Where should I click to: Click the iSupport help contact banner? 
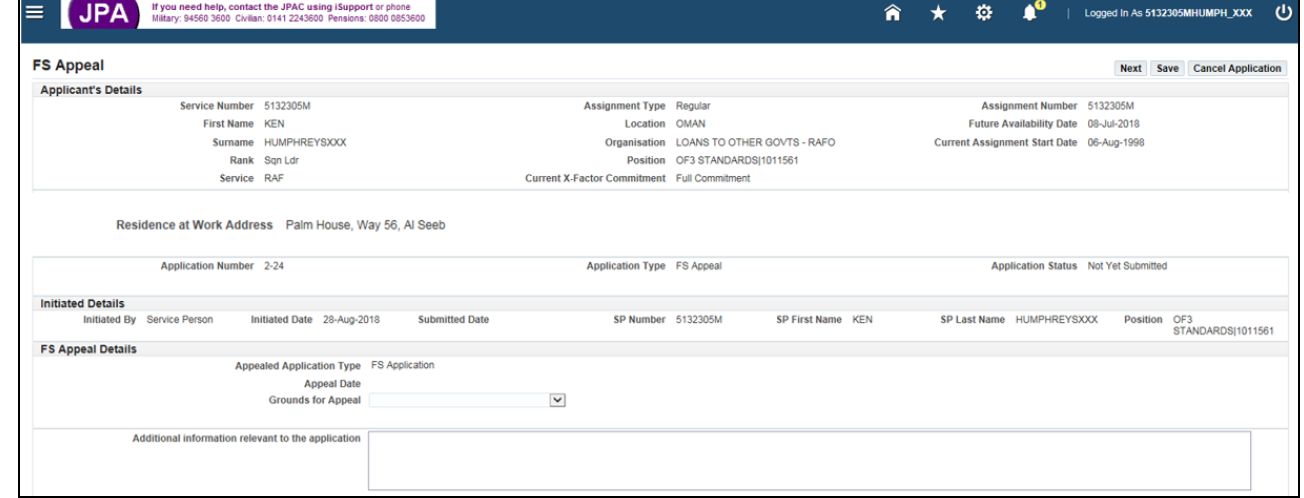[x=288, y=13]
